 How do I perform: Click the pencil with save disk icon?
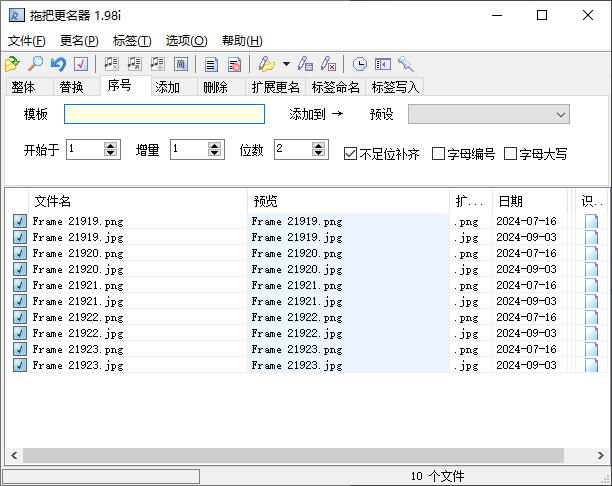[x=305, y=64]
